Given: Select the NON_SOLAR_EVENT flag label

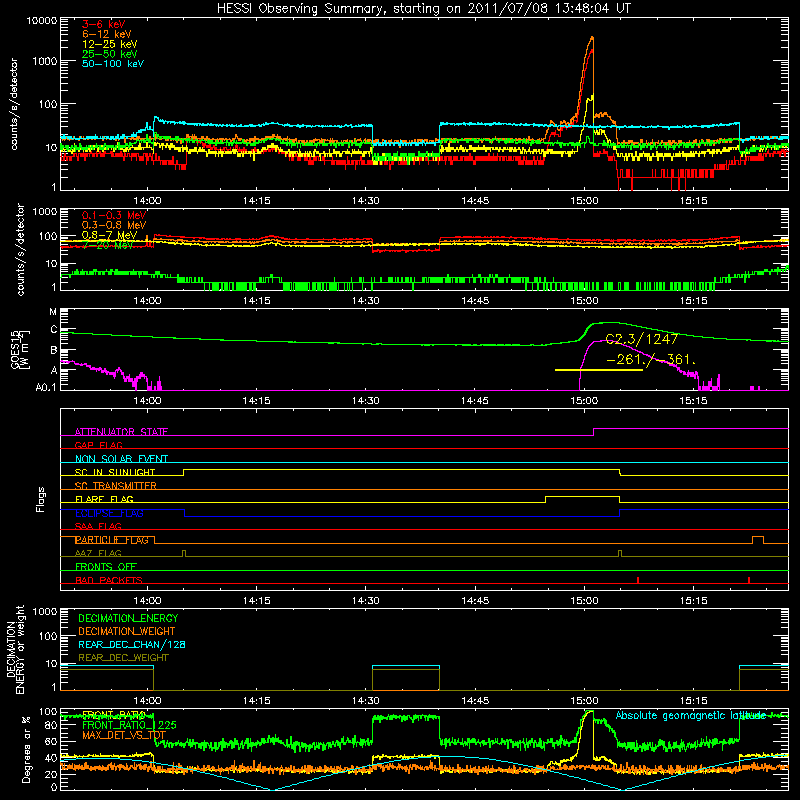Looking at the screenshot, I should (x=121, y=459).
